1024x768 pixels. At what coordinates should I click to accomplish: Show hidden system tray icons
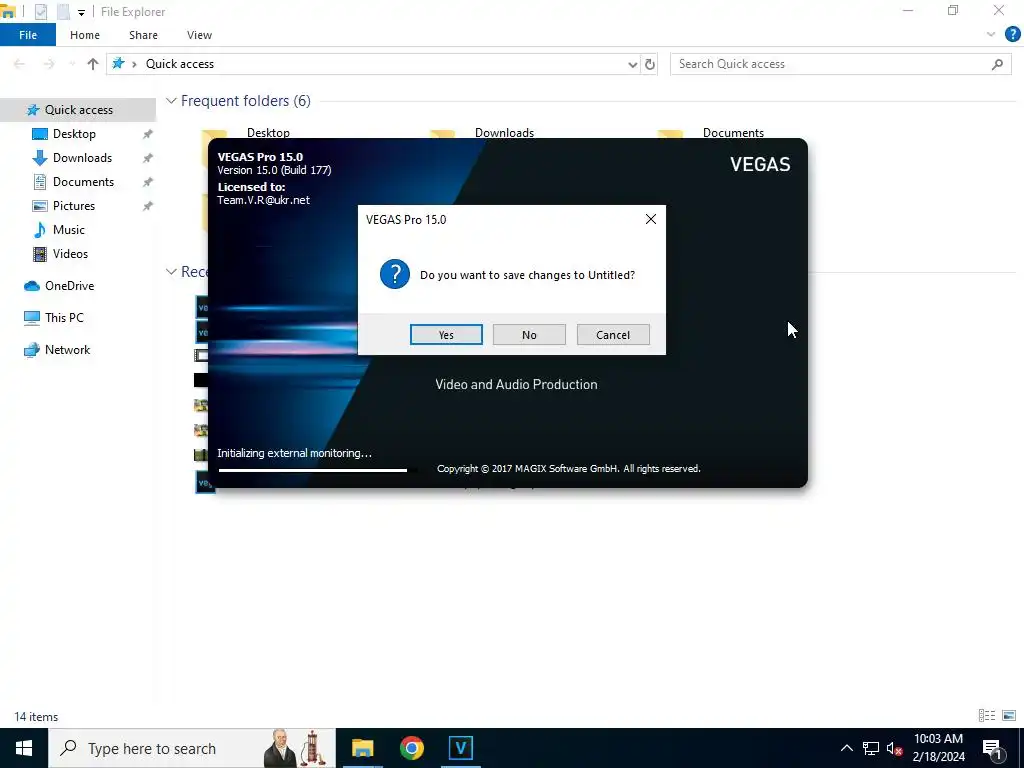tap(846, 748)
